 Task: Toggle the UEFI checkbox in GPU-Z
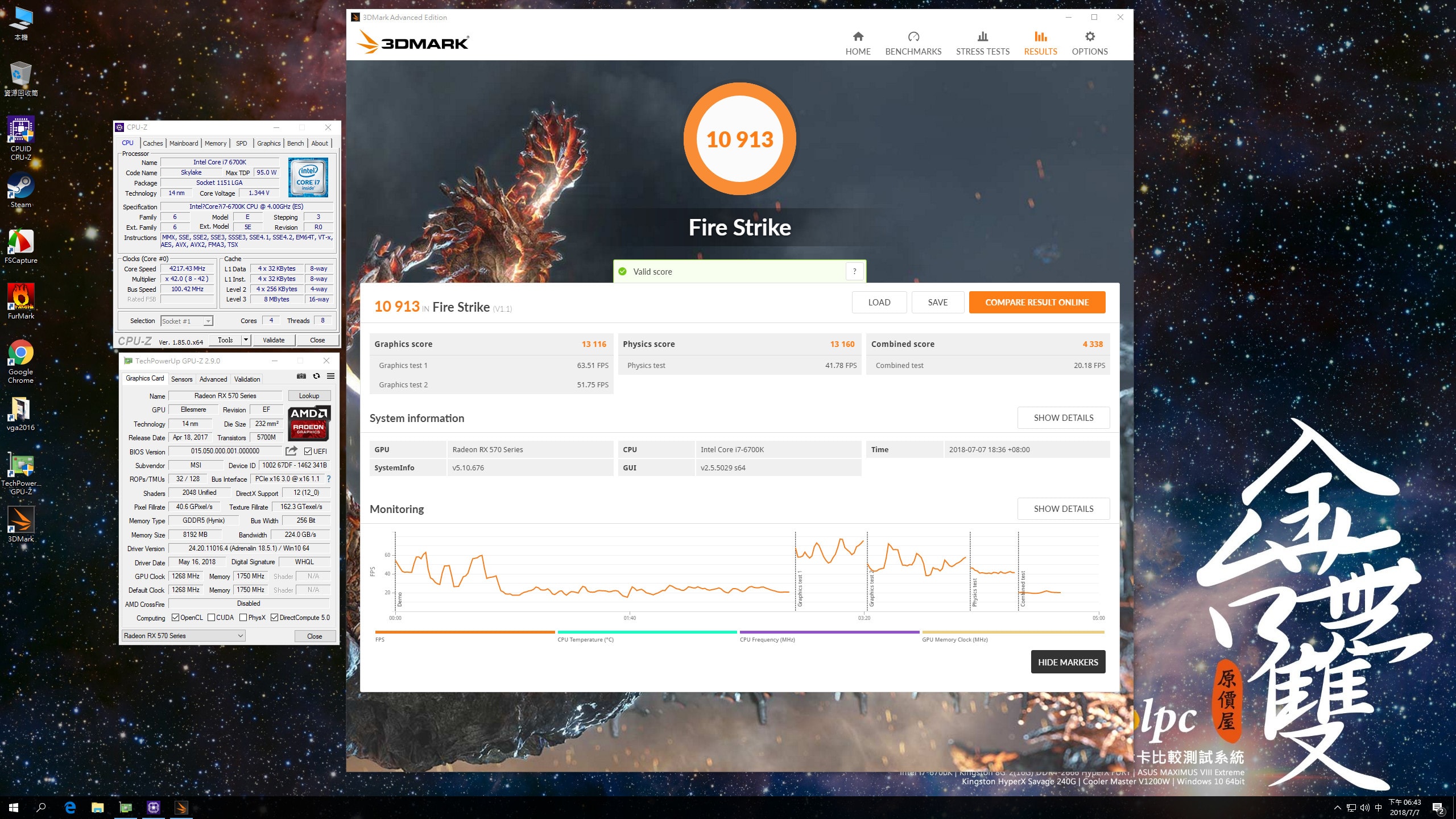click(x=308, y=452)
